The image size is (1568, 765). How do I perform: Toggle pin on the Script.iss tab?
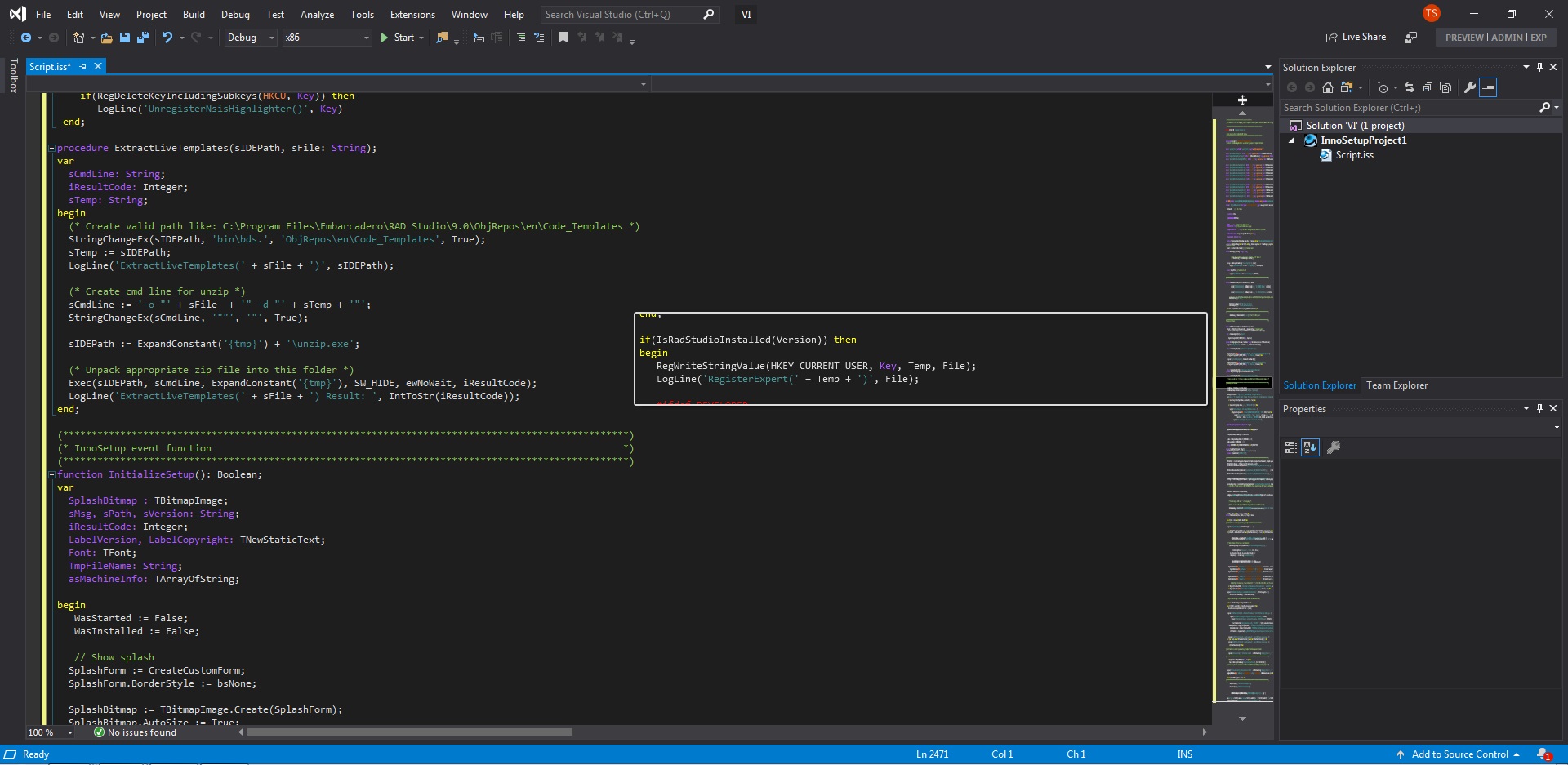pyautogui.click(x=82, y=67)
